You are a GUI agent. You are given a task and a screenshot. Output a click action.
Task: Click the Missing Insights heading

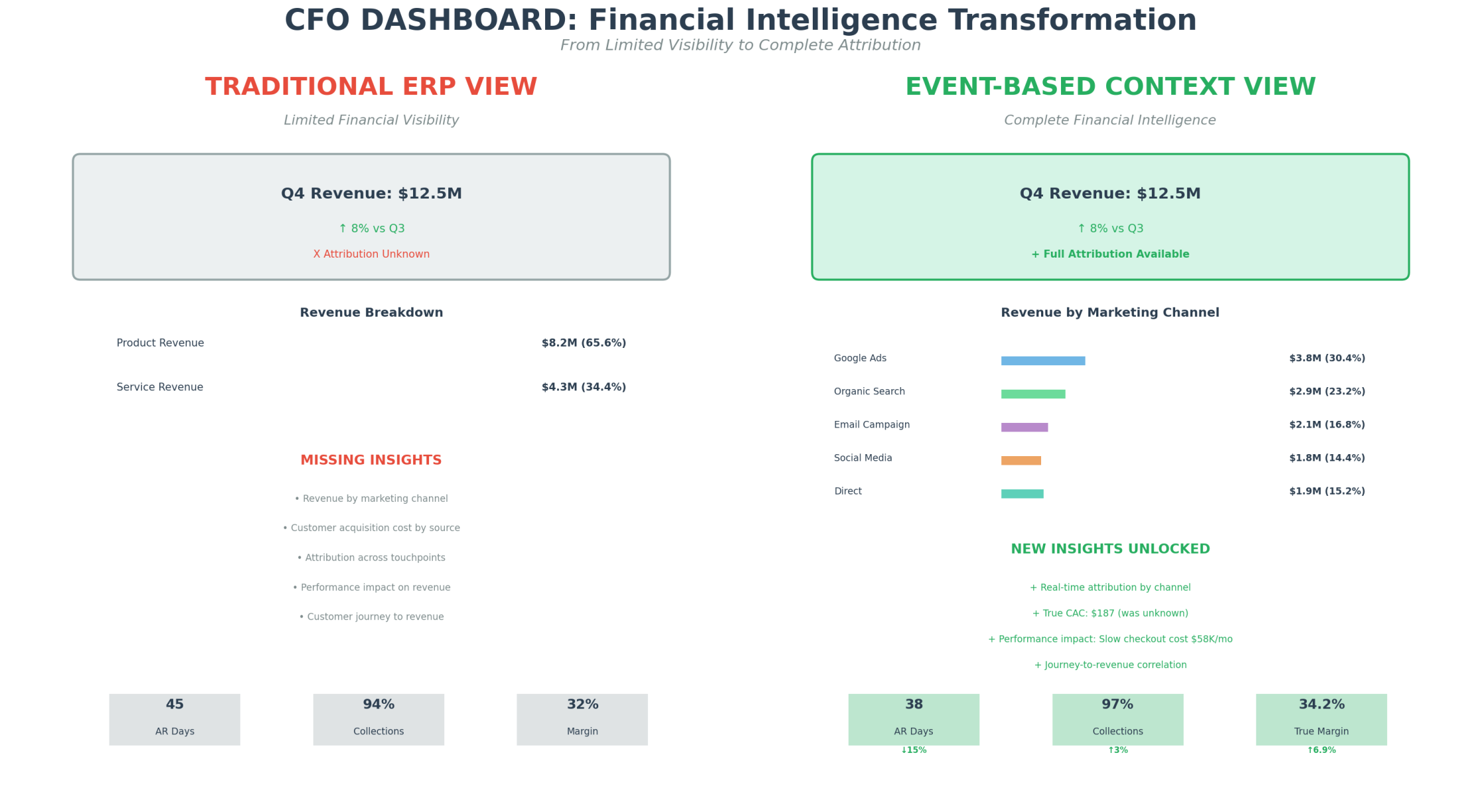click(x=371, y=460)
